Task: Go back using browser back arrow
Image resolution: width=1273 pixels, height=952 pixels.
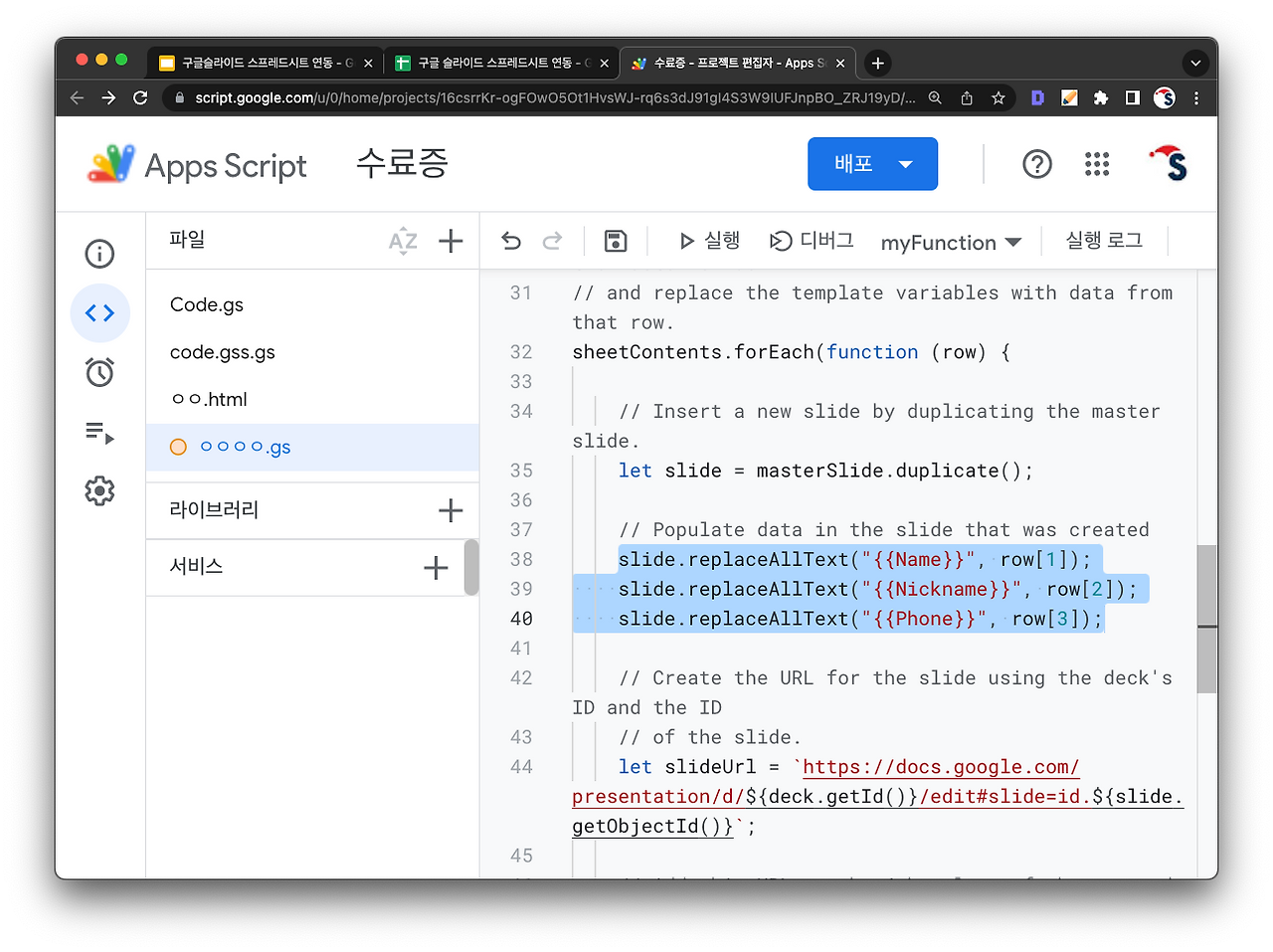Action: pos(78,97)
